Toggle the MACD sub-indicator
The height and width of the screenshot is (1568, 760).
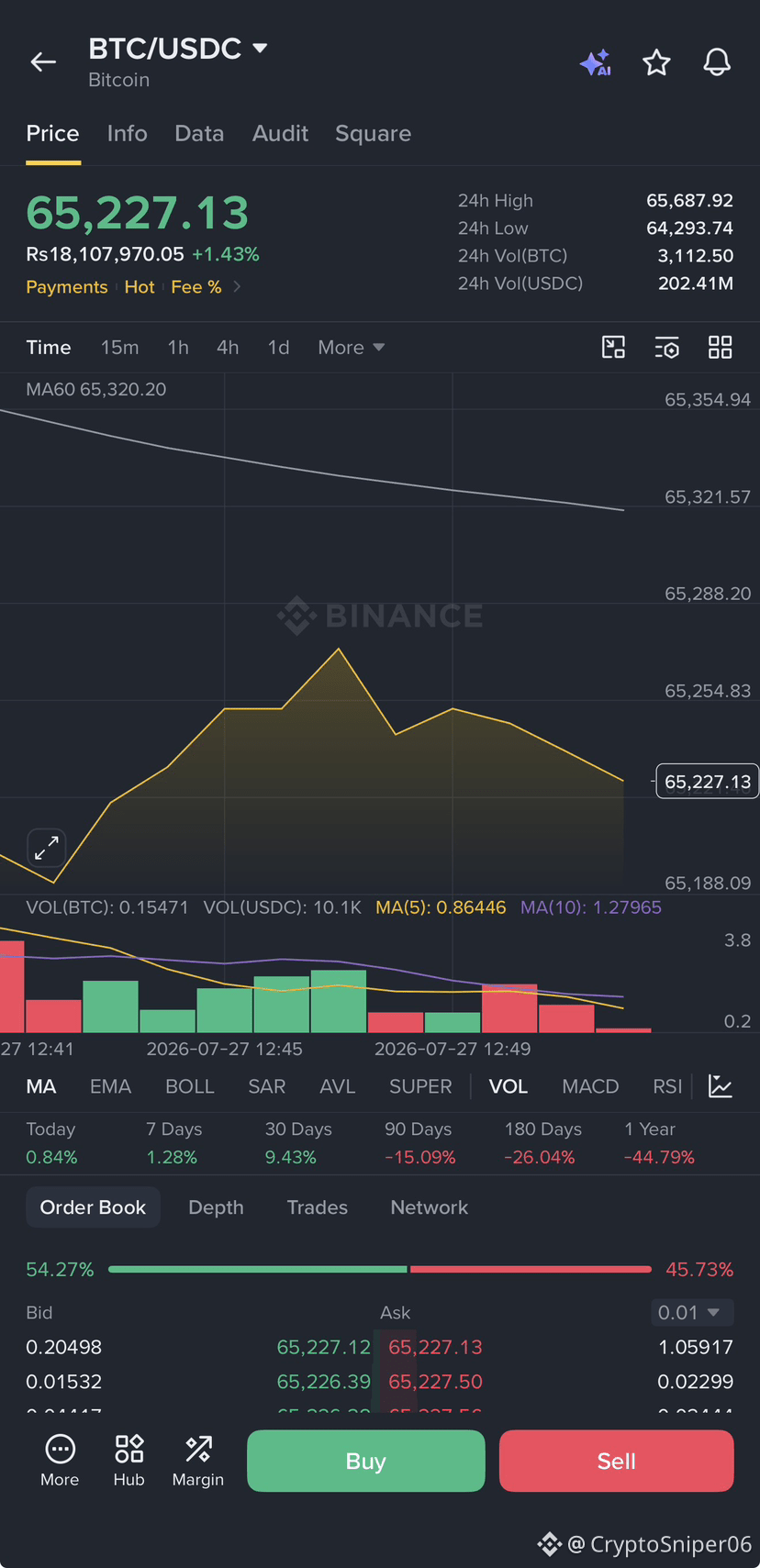point(590,1086)
